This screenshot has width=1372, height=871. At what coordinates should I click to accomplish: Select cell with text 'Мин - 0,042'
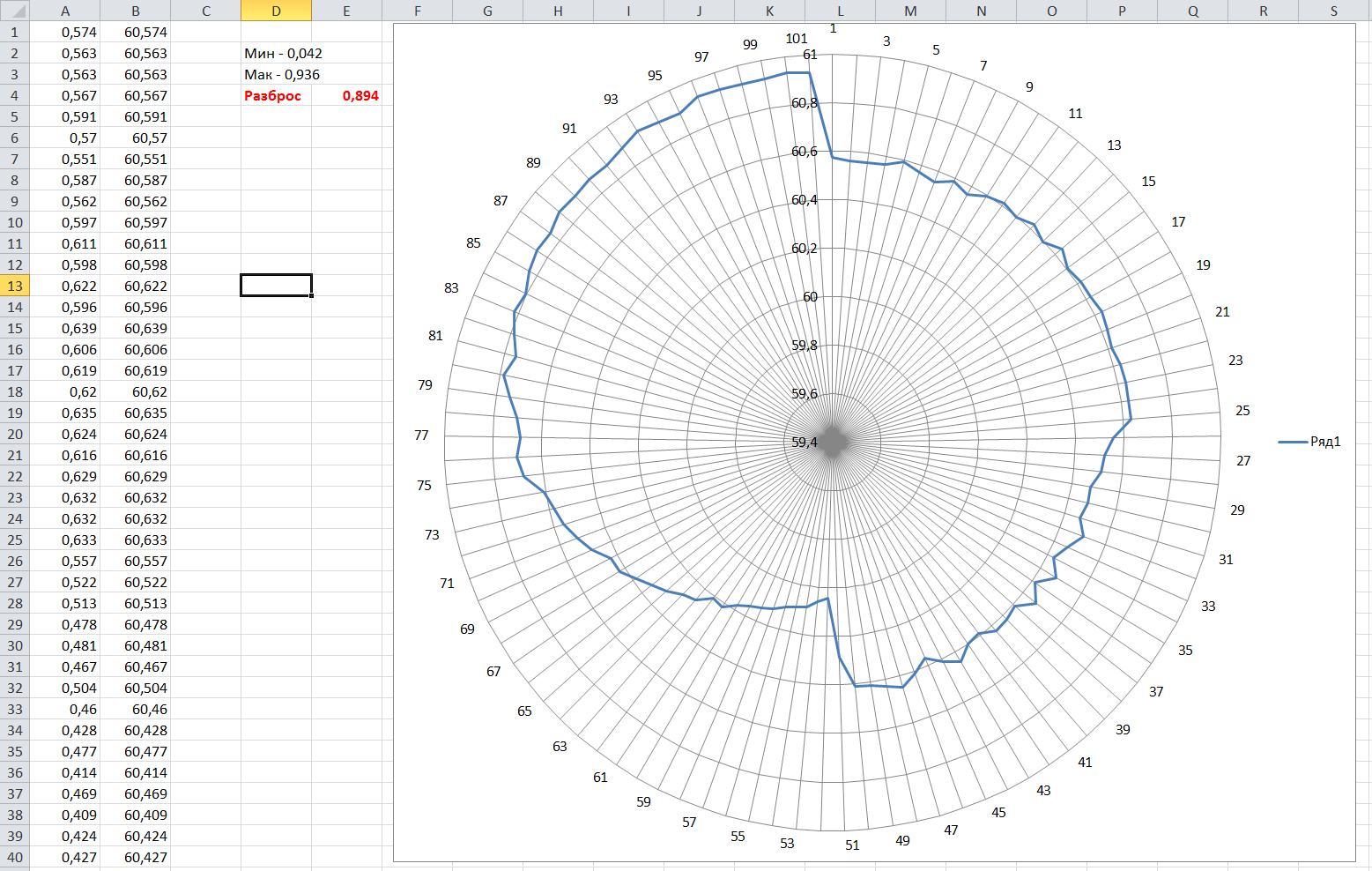pyautogui.click(x=277, y=53)
